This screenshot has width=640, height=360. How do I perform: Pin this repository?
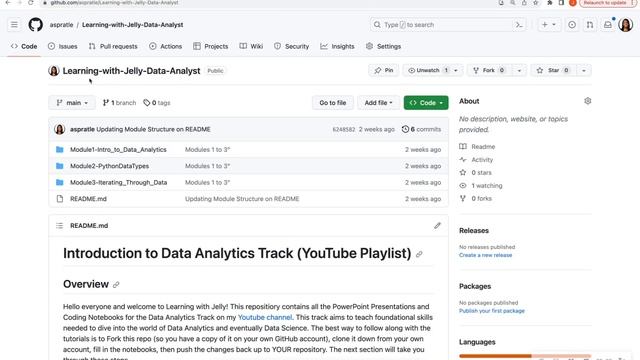point(384,70)
